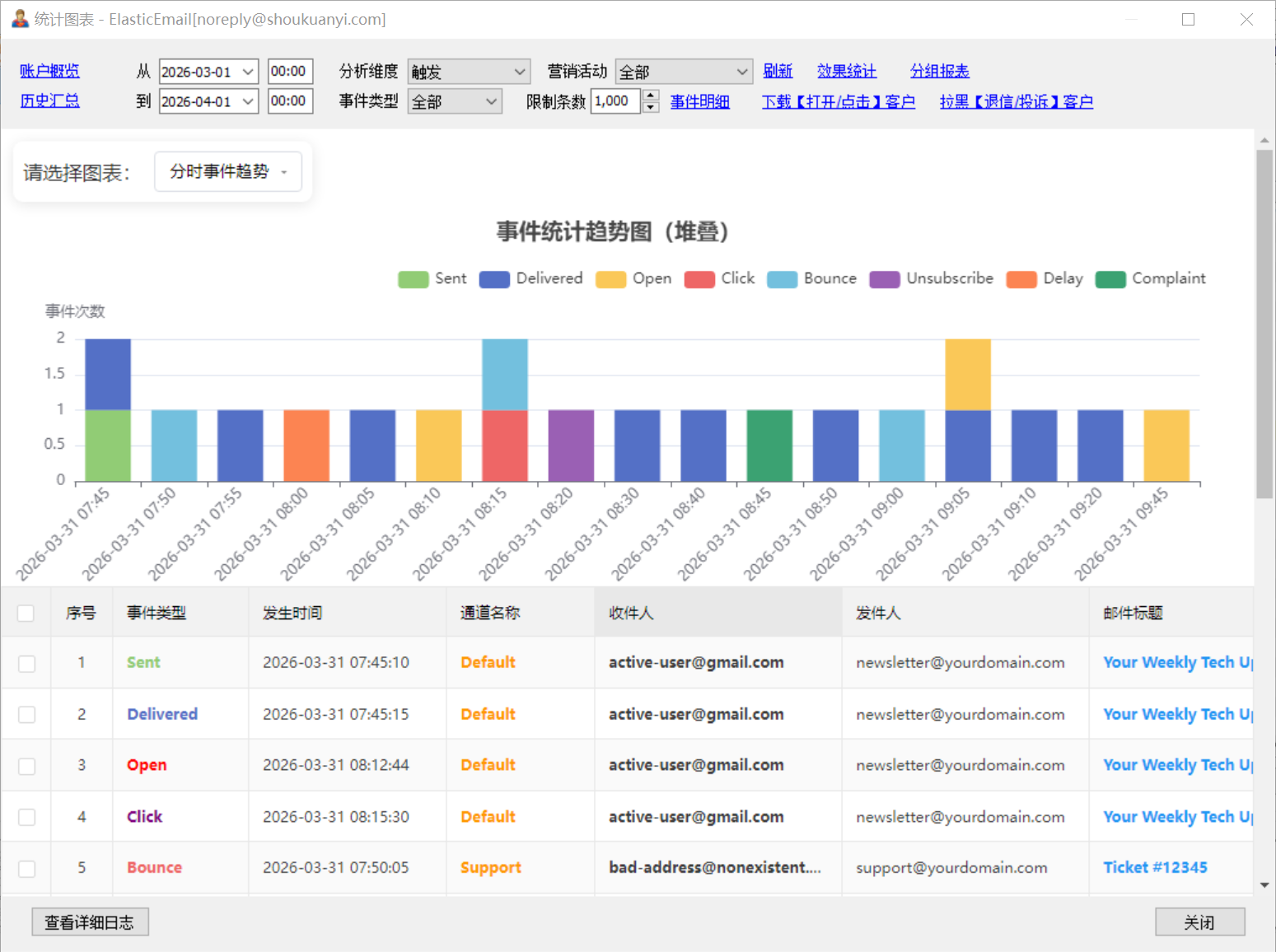
Task: Open the 分析维度 dropdown
Action: pos(469,72)
